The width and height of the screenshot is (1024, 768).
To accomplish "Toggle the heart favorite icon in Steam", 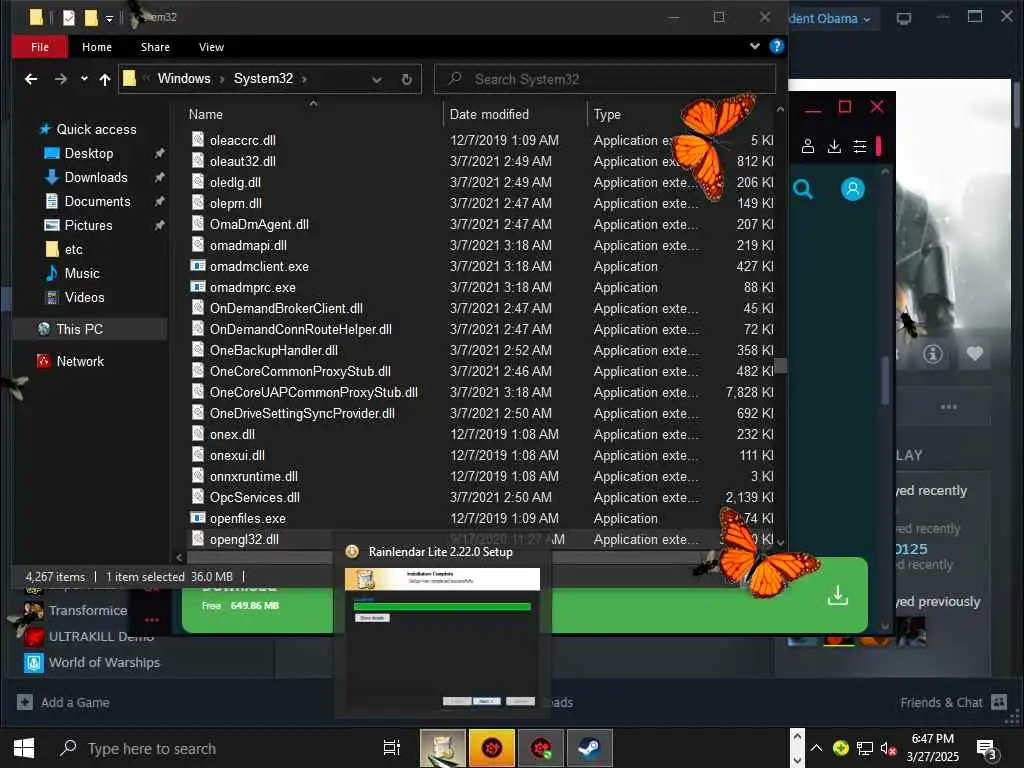I will [974, 354].
